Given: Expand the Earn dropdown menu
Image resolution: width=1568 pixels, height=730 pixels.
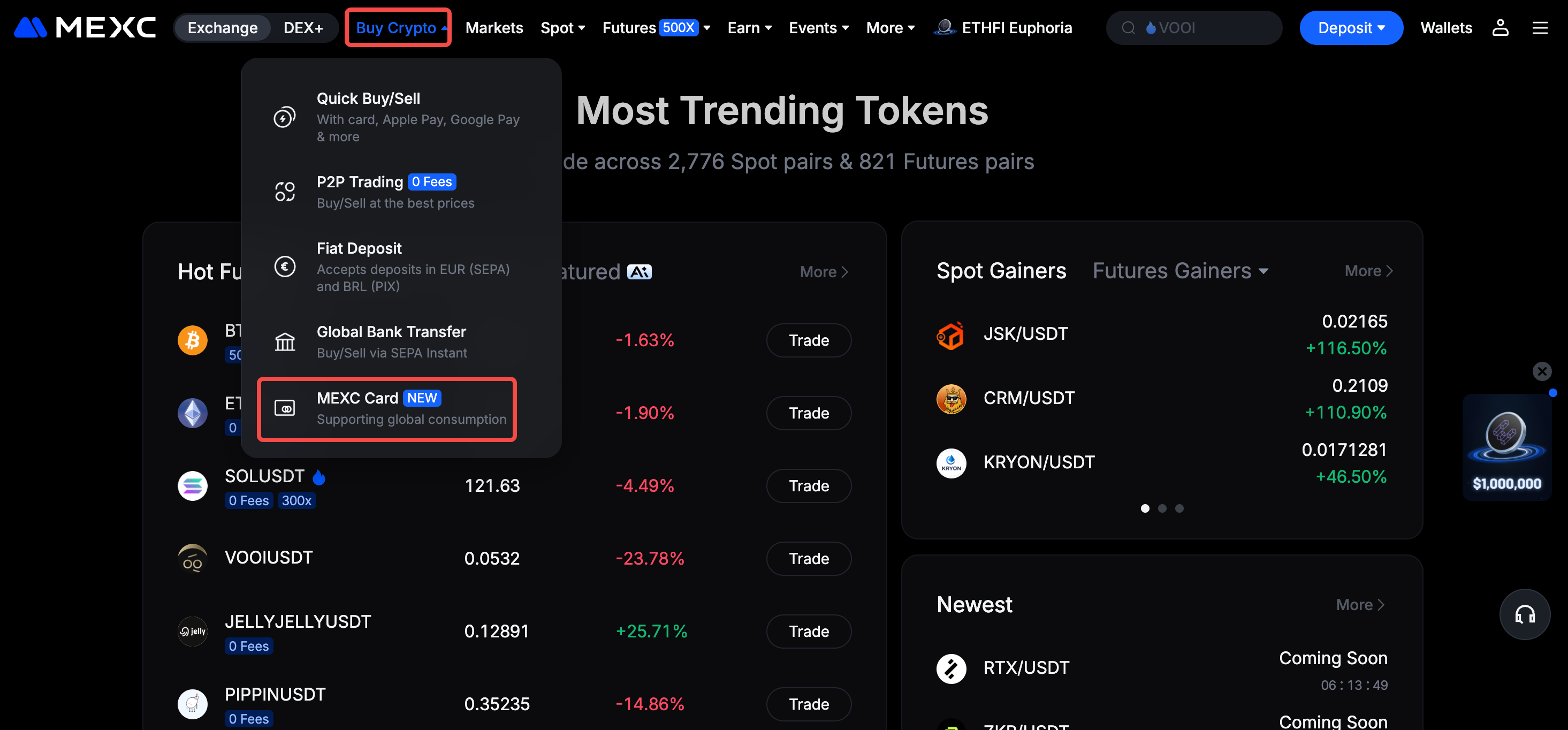Looking at the screenshot, I should tap(749, 27).
